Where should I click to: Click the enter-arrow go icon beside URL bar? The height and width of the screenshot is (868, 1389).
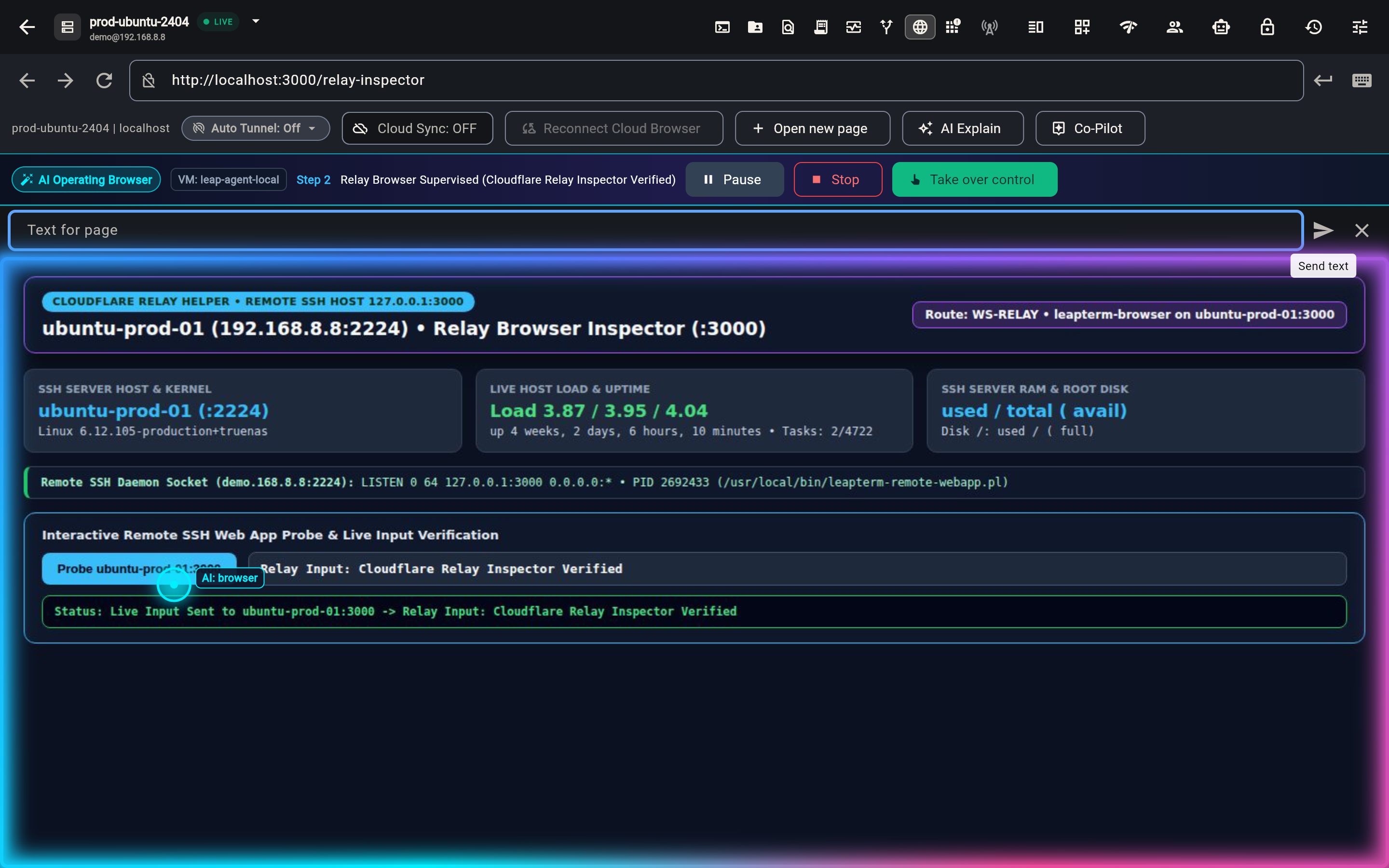pos(1323,81)
